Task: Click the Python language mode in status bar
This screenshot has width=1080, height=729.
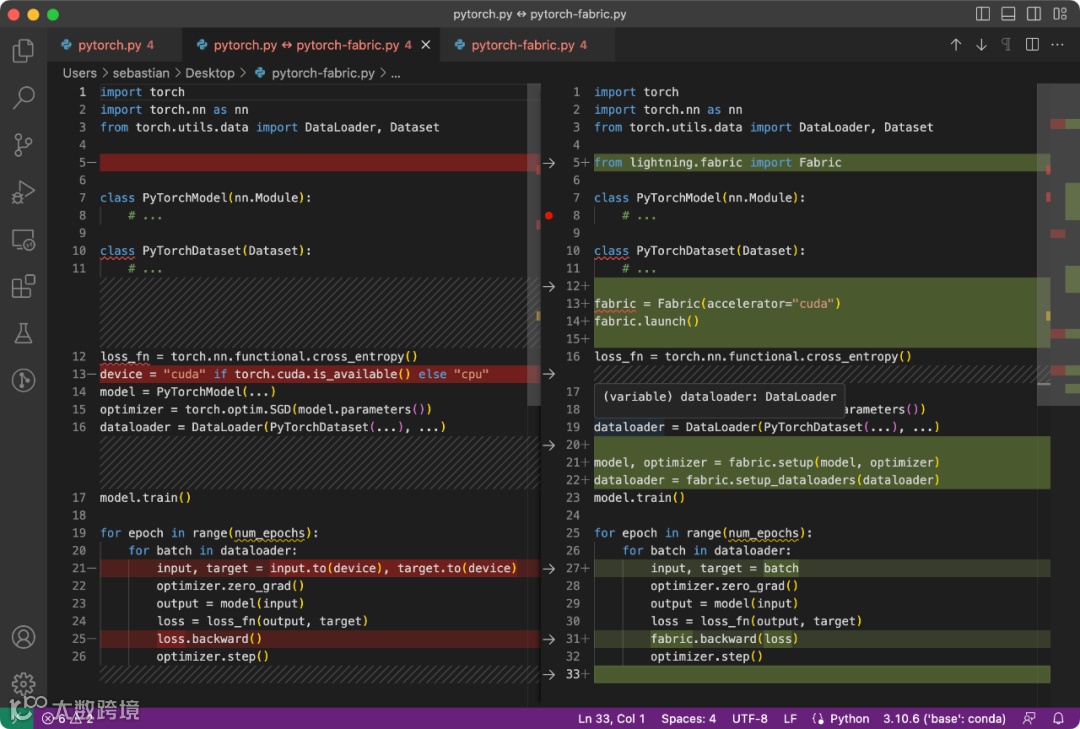Action: pos(849,718)
